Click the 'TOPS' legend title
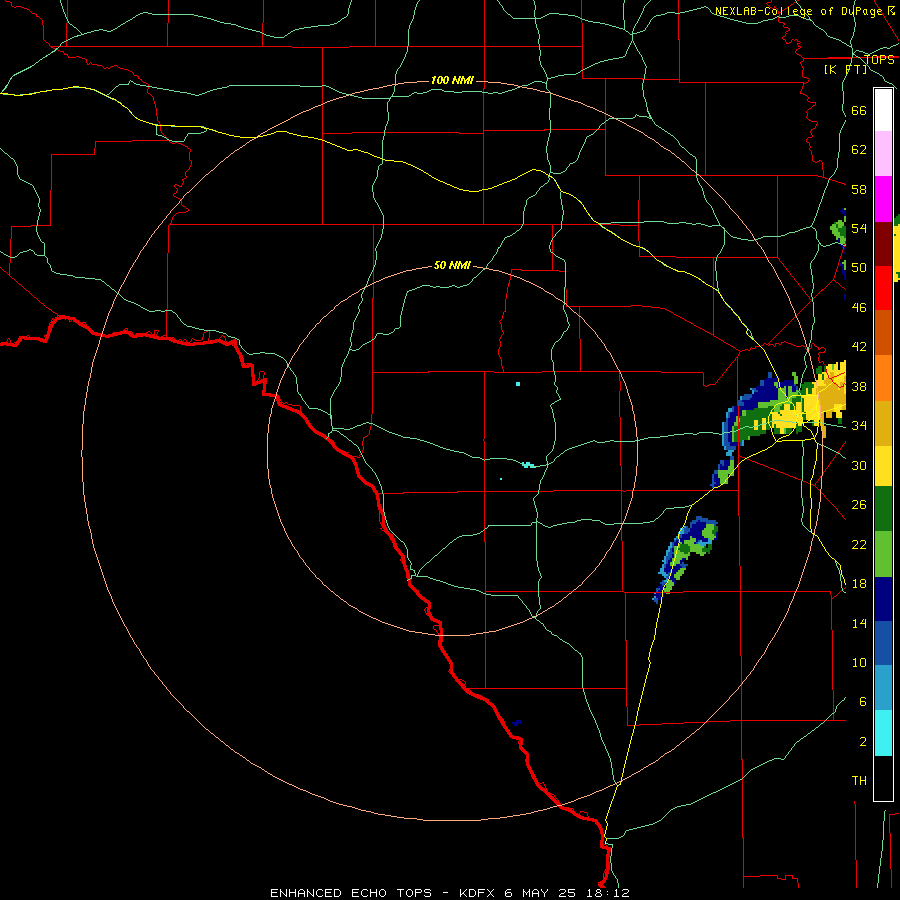Screen dimensions: 900x900 coord(879,59)
